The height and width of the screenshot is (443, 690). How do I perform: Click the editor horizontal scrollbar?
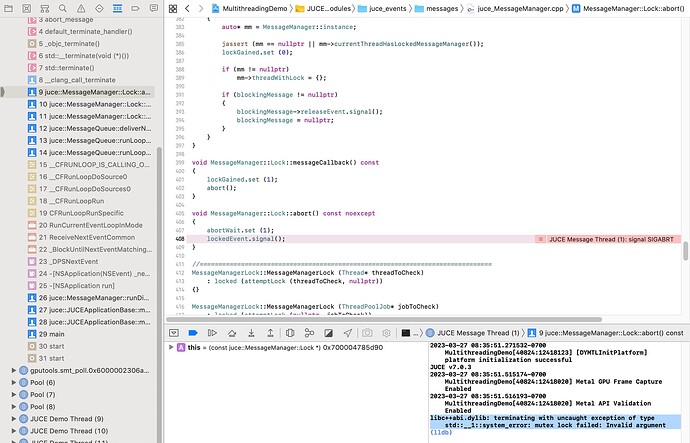coord(384,319)
